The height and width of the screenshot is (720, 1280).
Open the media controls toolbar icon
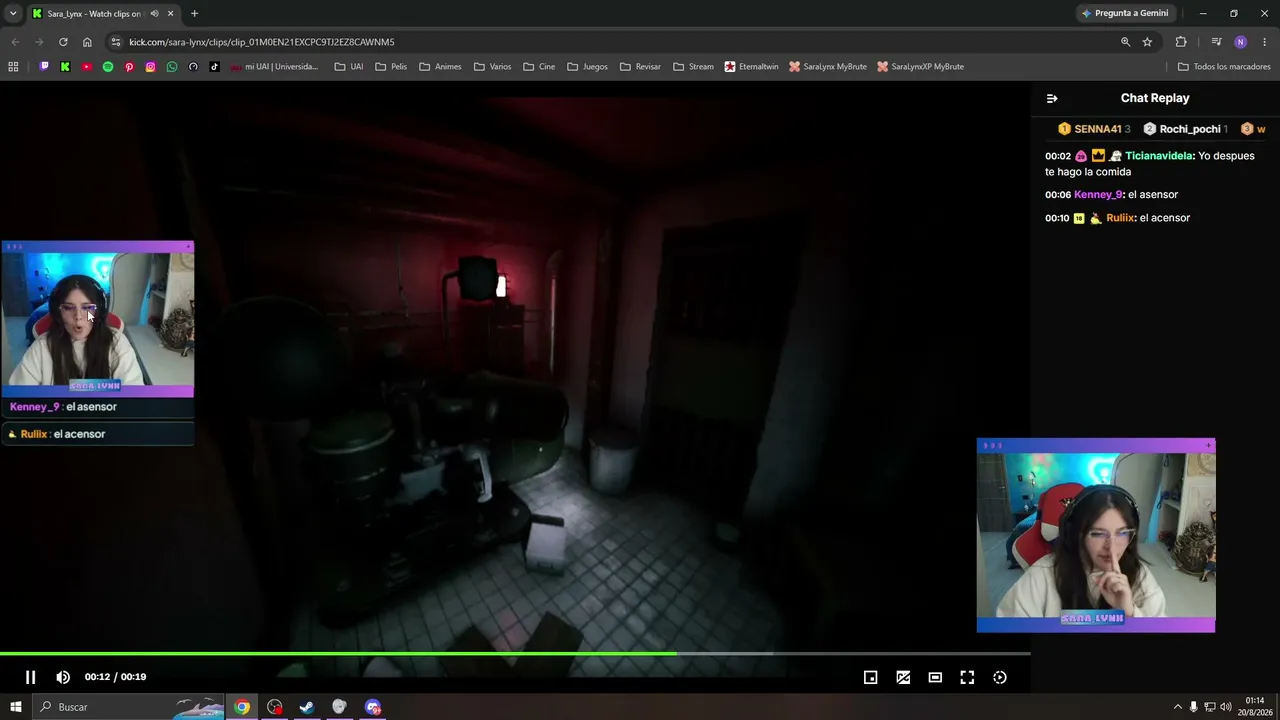click(x=1216, y=42)
